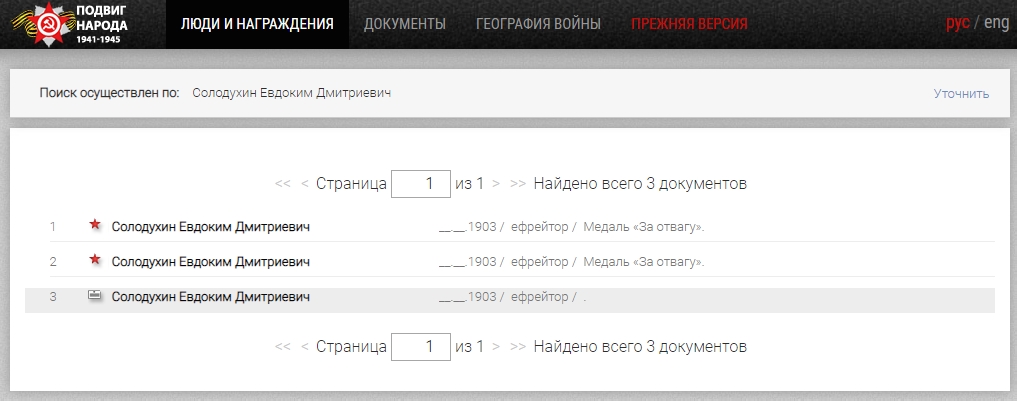Jump to last page using top » arrows

point(518,184)
